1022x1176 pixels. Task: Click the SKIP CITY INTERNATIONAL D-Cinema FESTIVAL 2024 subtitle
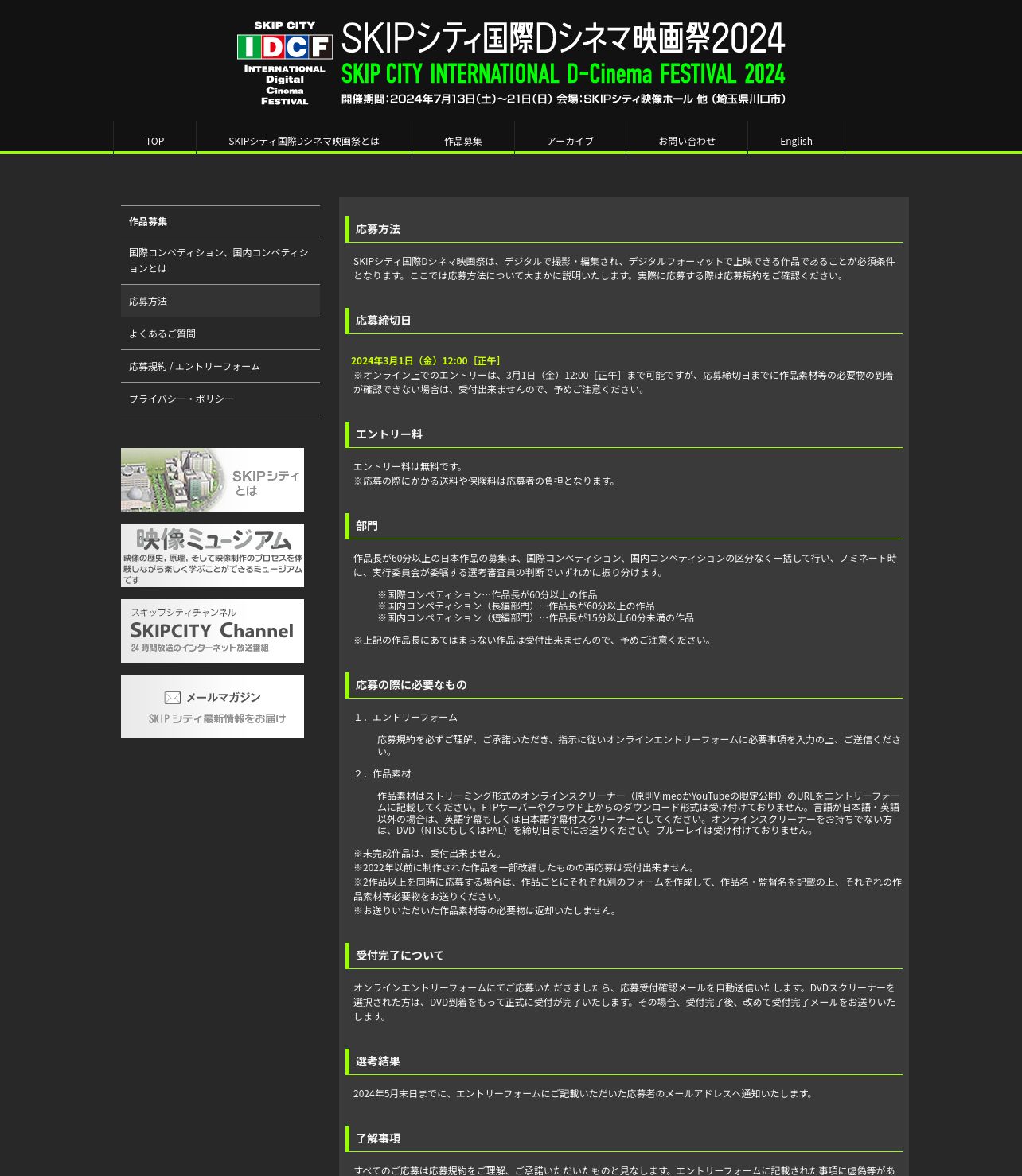[563, 74]
